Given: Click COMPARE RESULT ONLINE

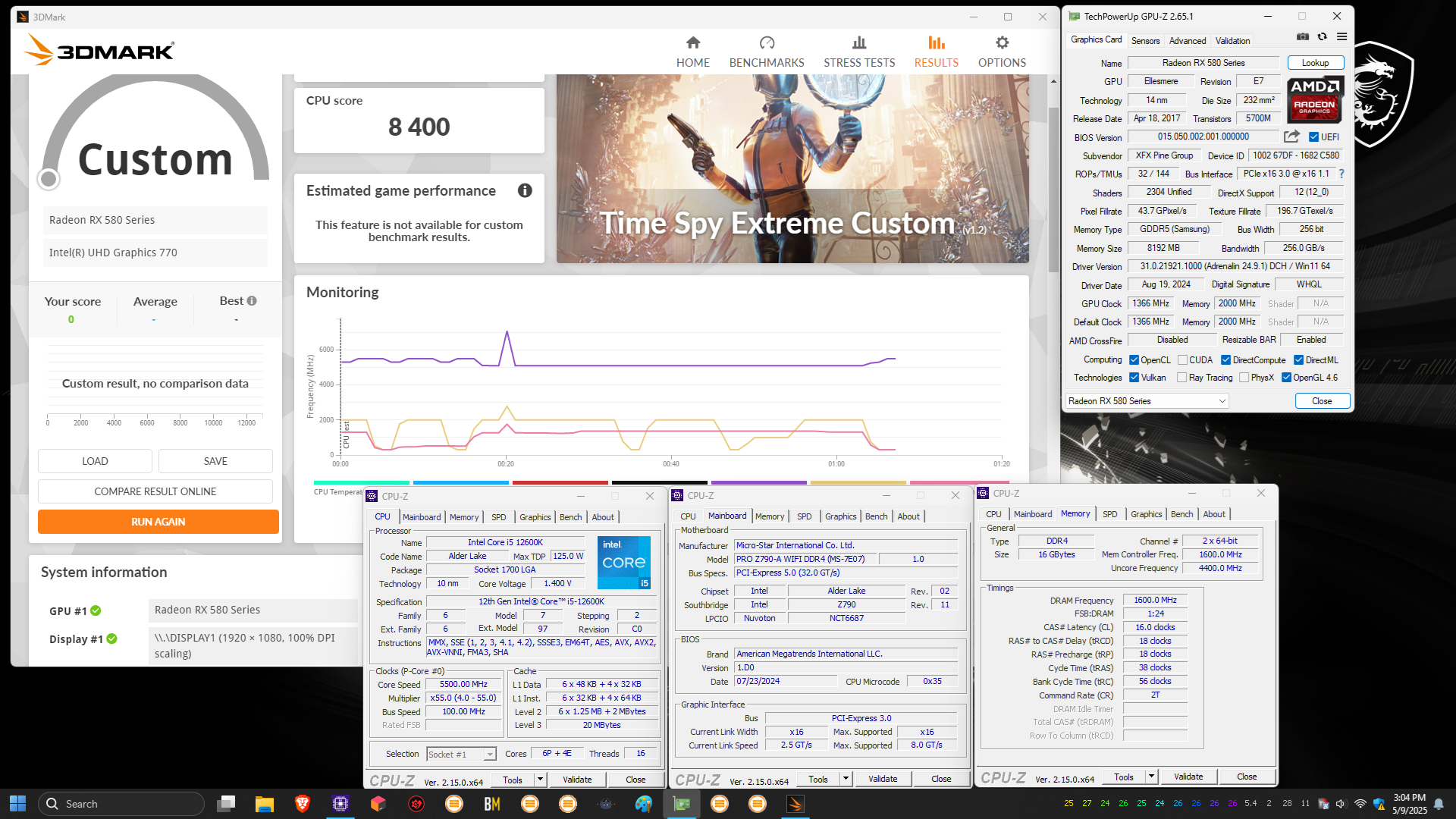Looking at the screenshot, I should pos(155,491).
